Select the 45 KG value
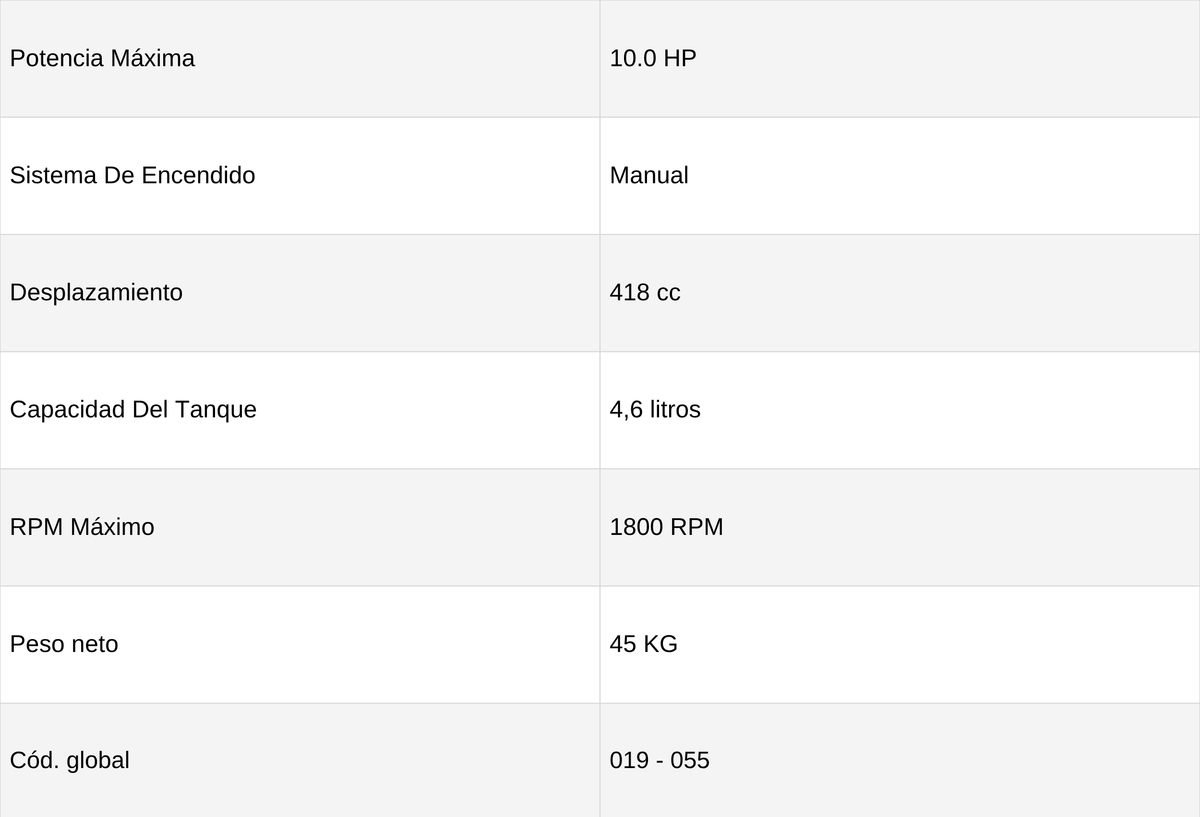 [x=644, y=644]
